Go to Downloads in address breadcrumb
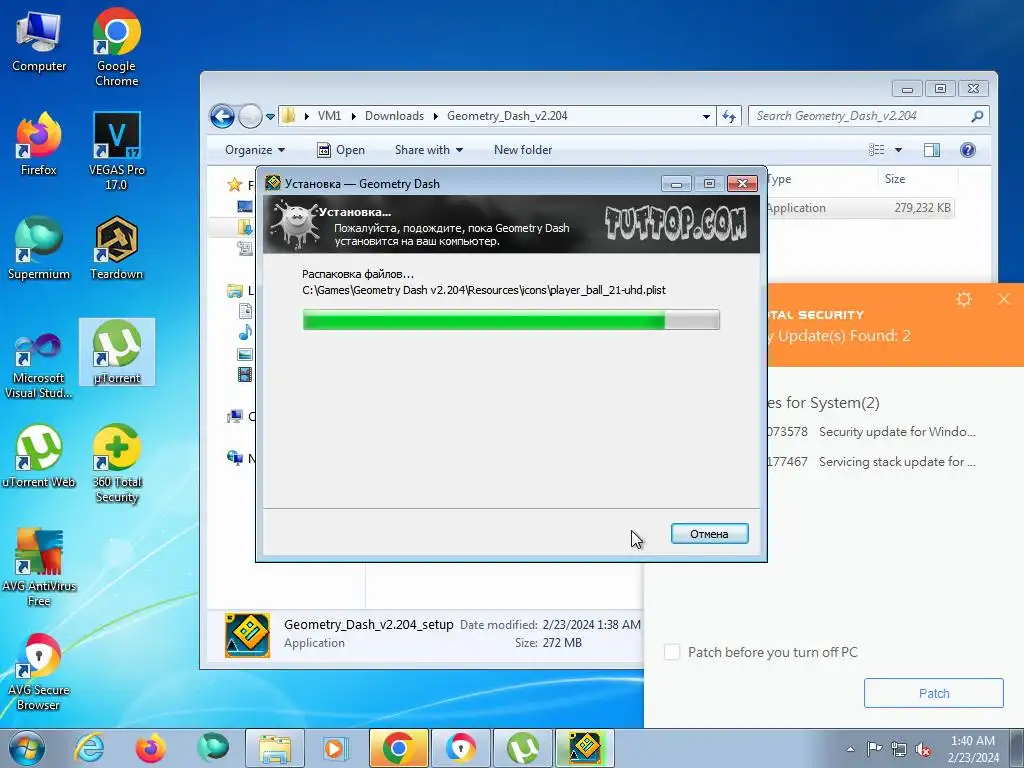 (x=394, y=116)
